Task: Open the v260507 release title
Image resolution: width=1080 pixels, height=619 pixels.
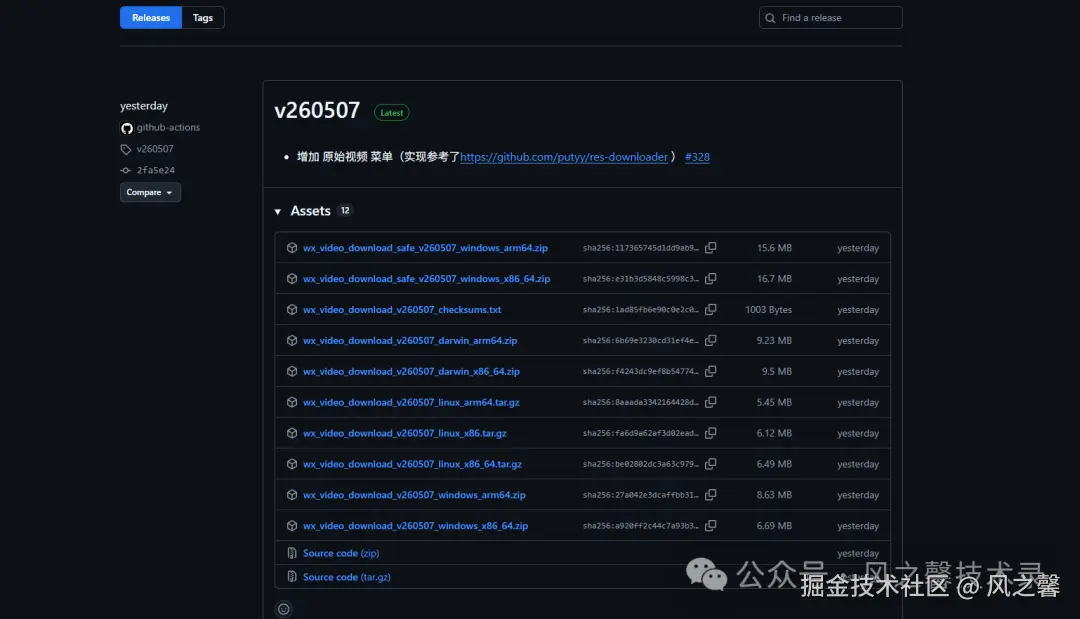Action: click(x=317, y=110)
